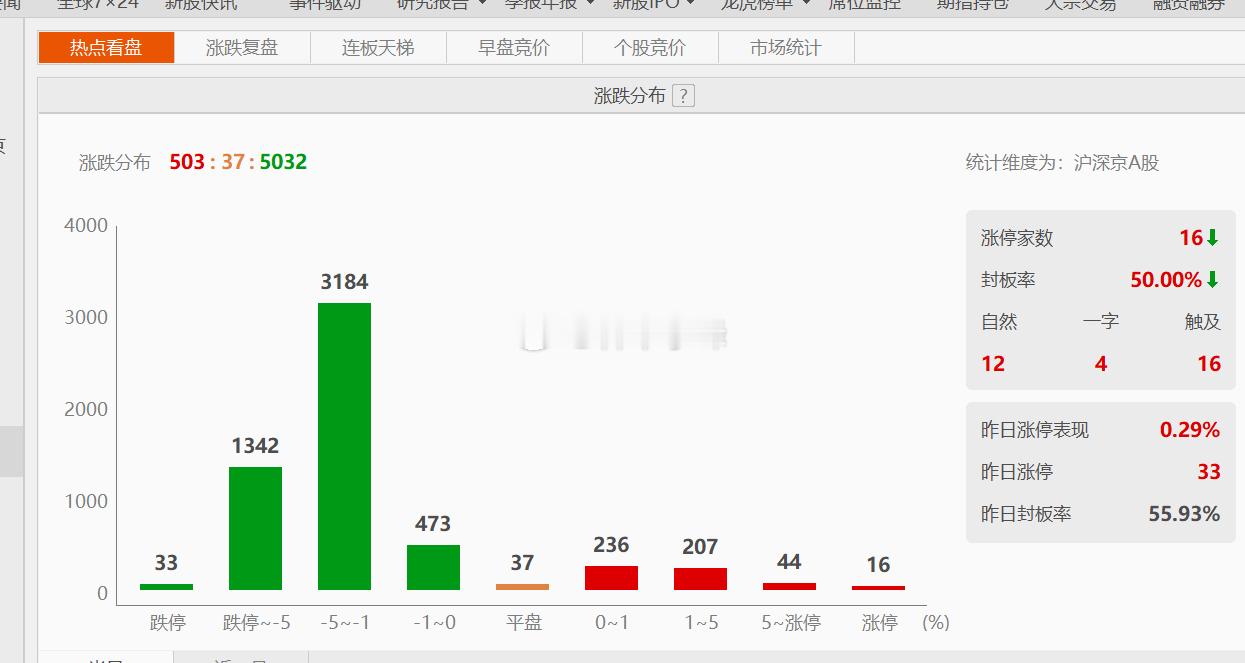Click the -5~-1 axis label
Viewport: 1245px width, 663px height.
pos(345,622)
